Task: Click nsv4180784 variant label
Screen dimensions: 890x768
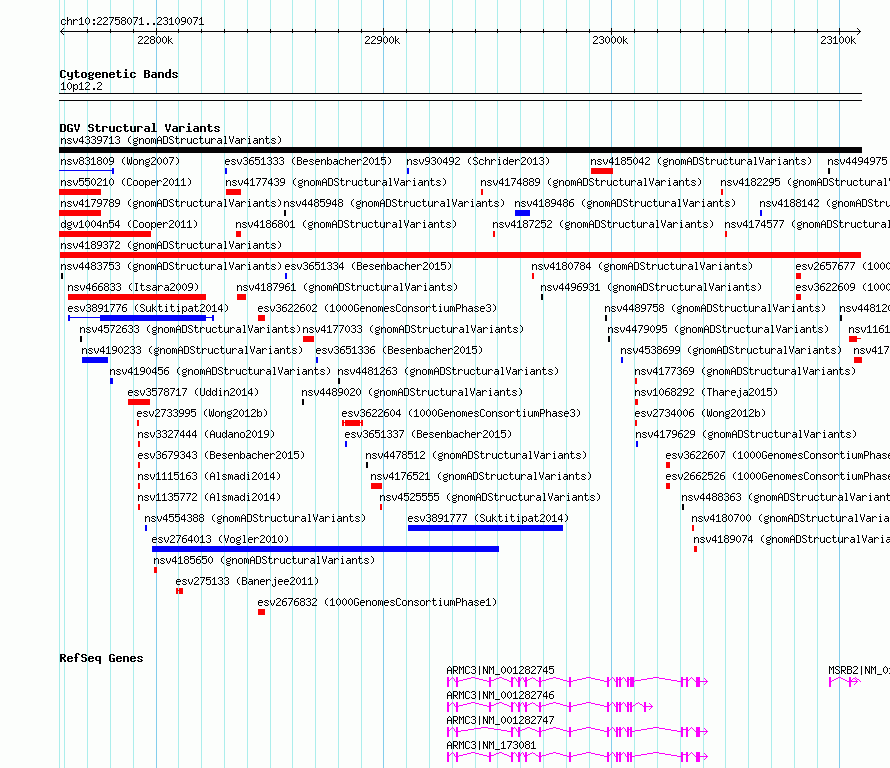Action: [x=642, y=266]
